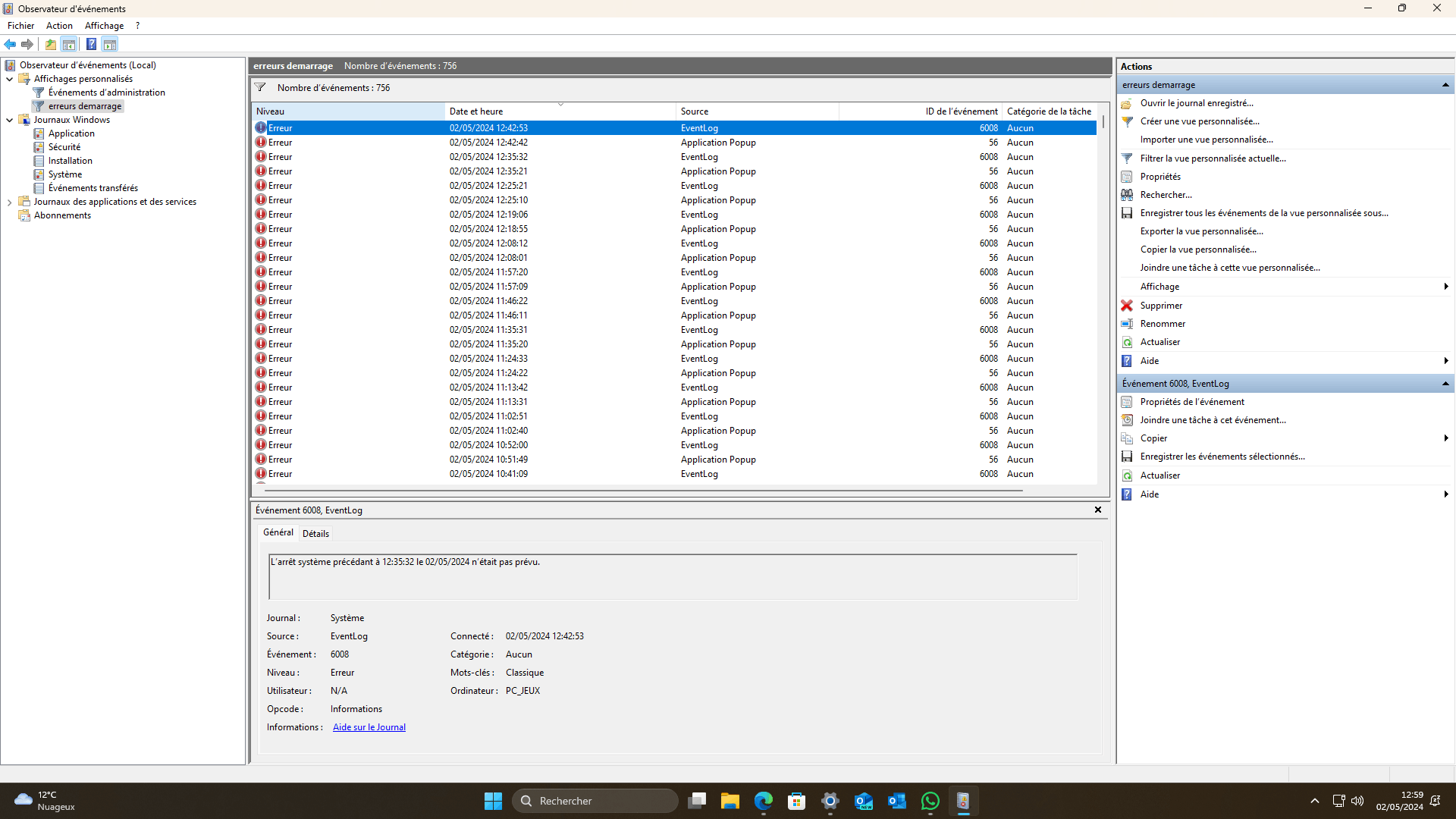This screenshot has width=1456, height=819.
Task: Click Importer une vue personnalisée action
Action: [x=1207, y=140]
